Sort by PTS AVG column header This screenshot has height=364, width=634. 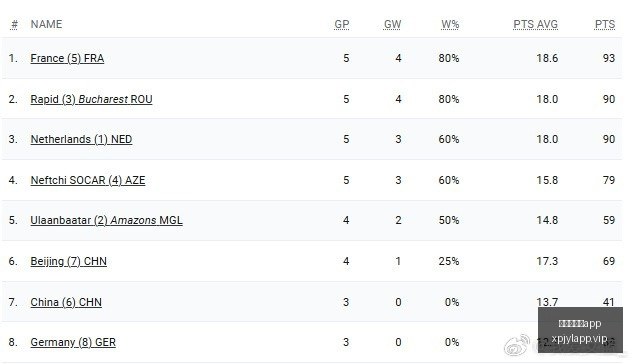click(x=535, y=24)
